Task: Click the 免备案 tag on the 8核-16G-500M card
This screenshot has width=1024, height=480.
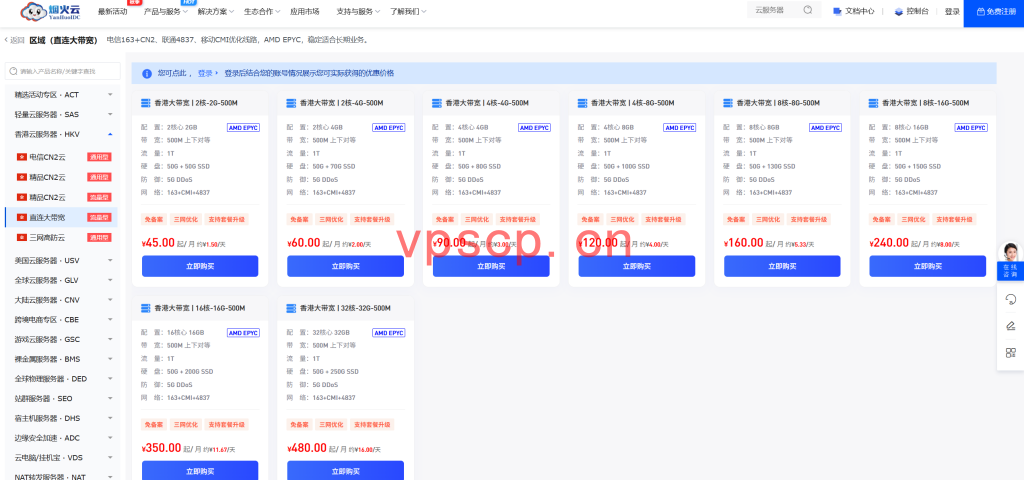Action: pos(881,219)
